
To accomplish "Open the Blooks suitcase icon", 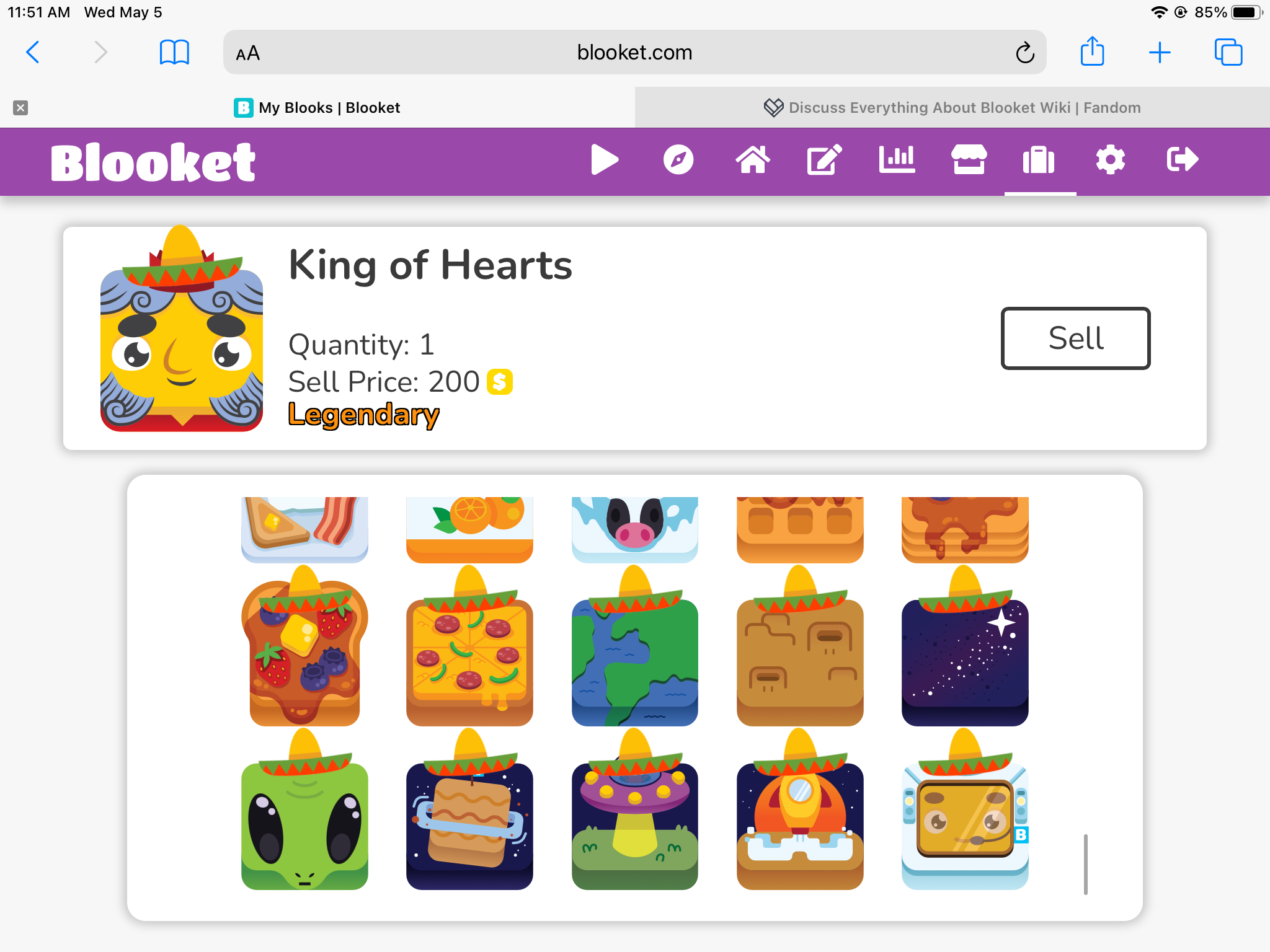I will coord(1039,160).
